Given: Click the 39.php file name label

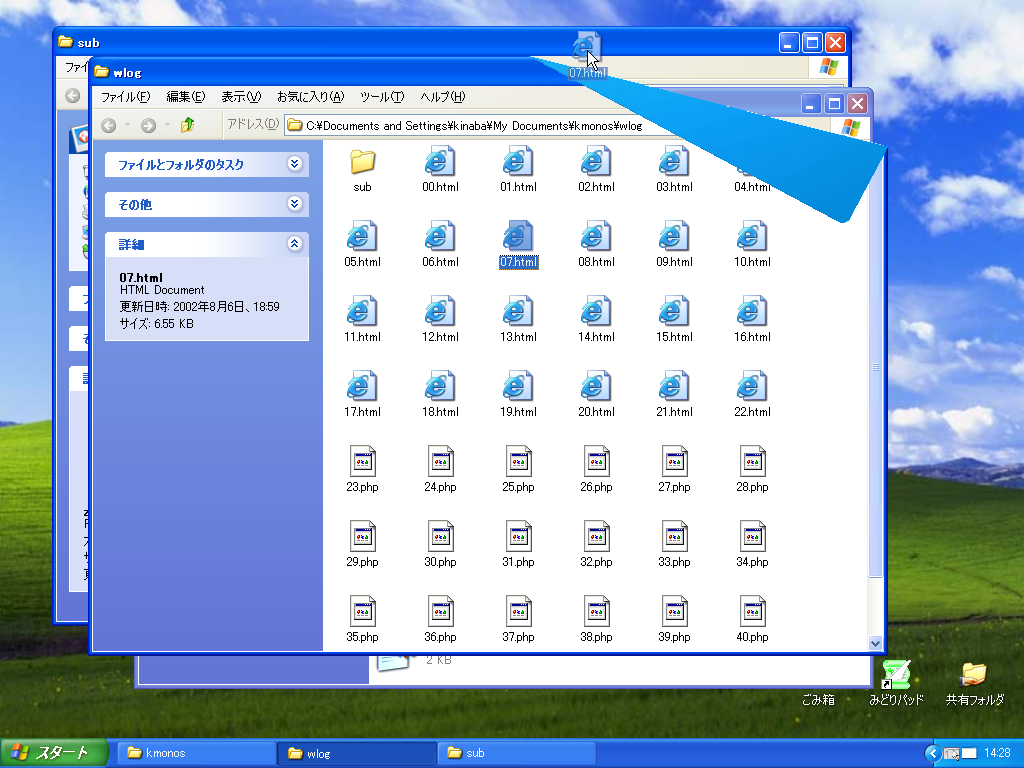Looking at the screenshot, I should (x=674, y=637).
